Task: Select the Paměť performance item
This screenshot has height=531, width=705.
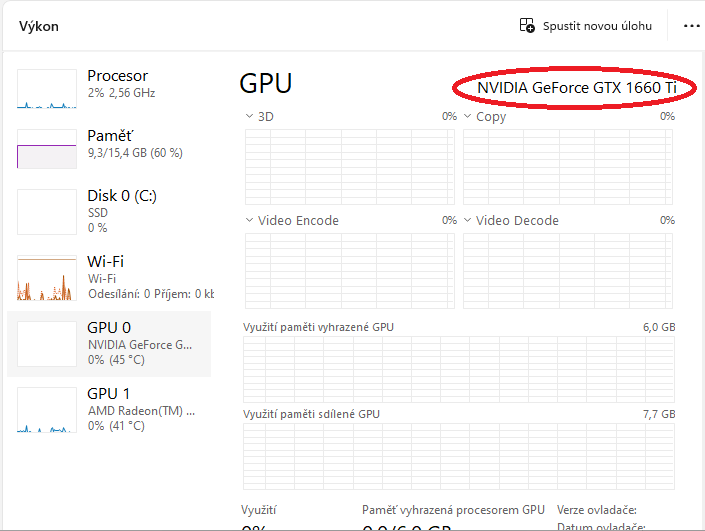Action: point(109,147)
